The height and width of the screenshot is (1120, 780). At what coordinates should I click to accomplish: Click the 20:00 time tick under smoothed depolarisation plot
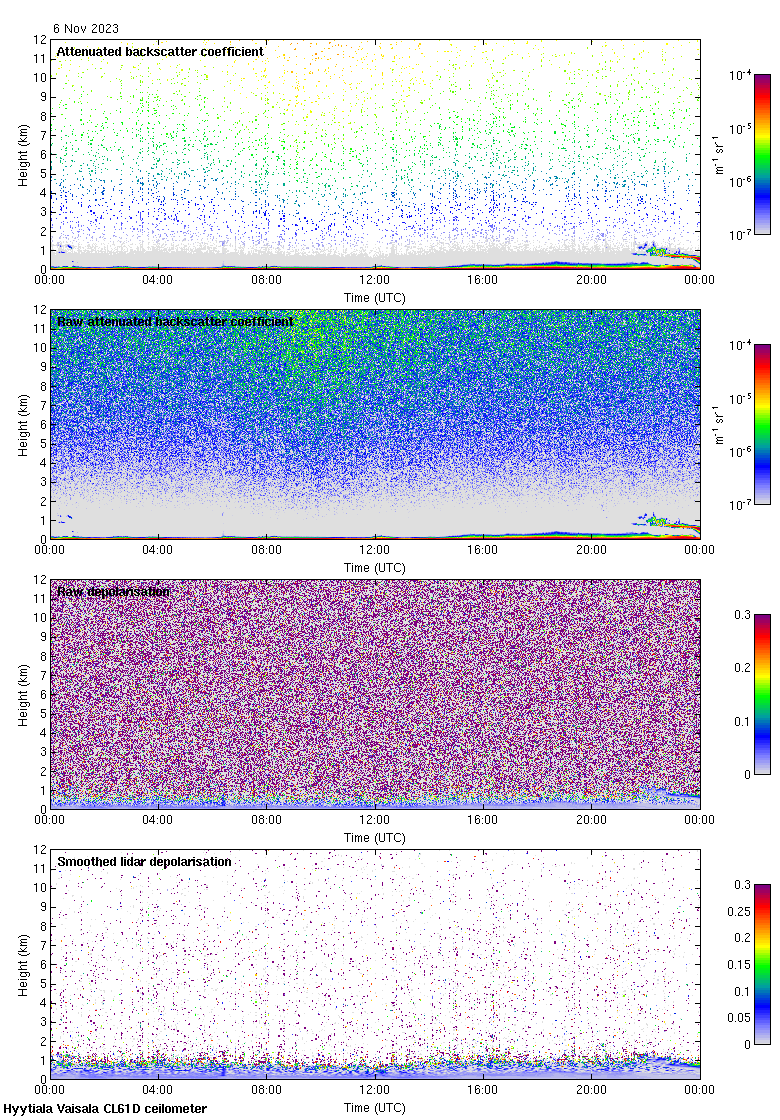(x=591, y=1090)
